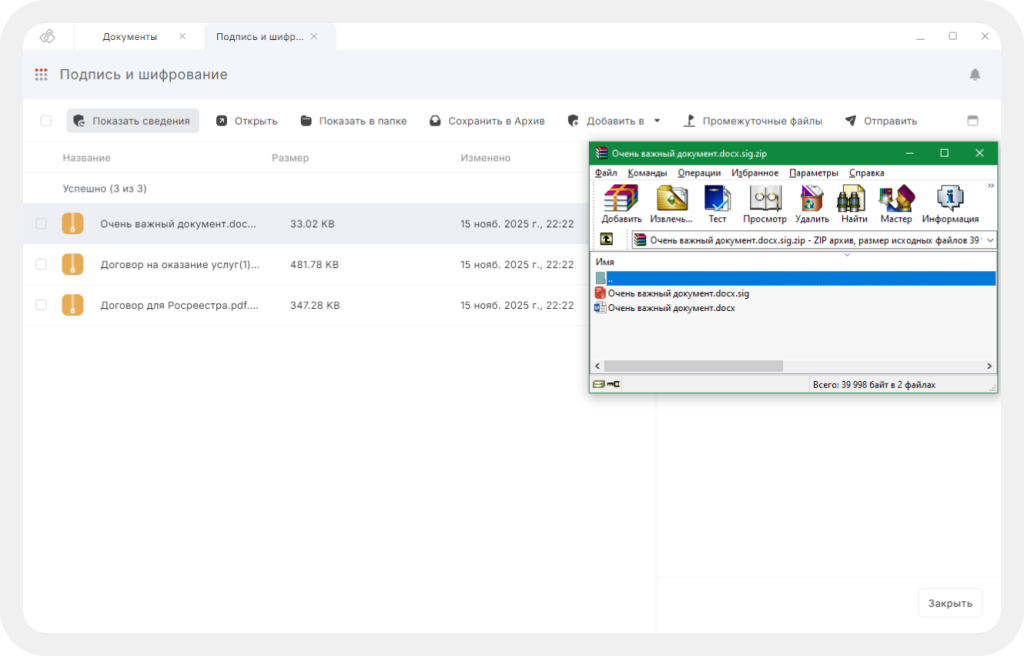The width and height of the screenshot is (1024, 656).
Task: Open the Найти search binoculars icon
Action: click(853, 199)
